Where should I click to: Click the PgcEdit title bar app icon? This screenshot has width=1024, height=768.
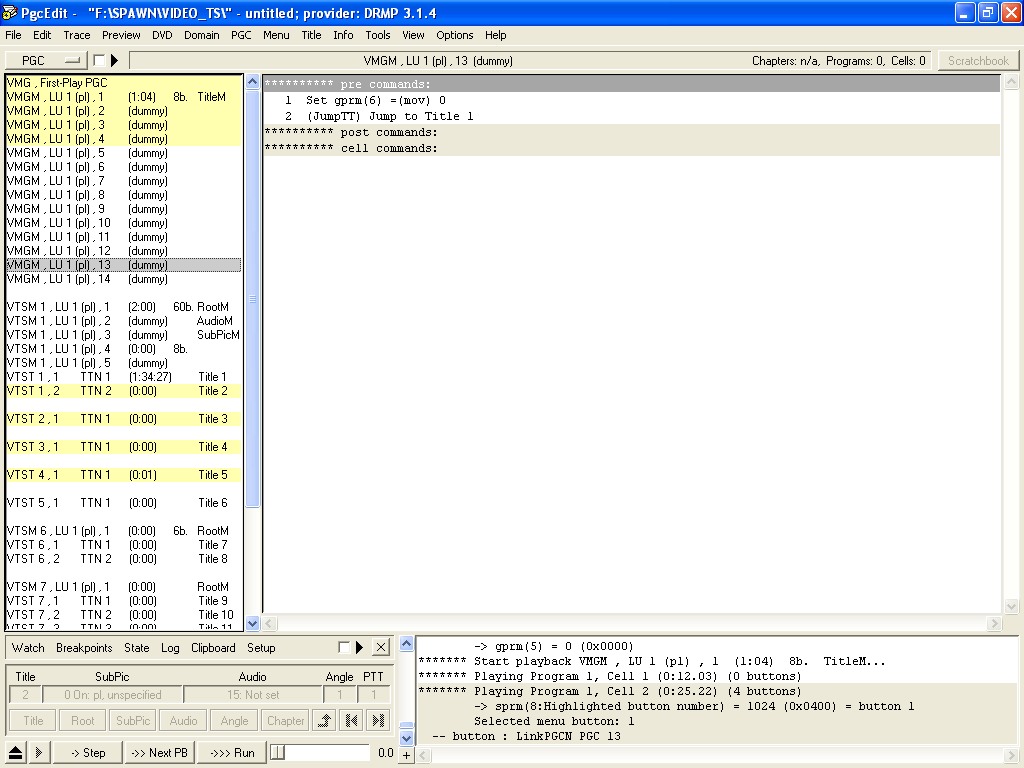pyautogui.click(x=9, y=12)
